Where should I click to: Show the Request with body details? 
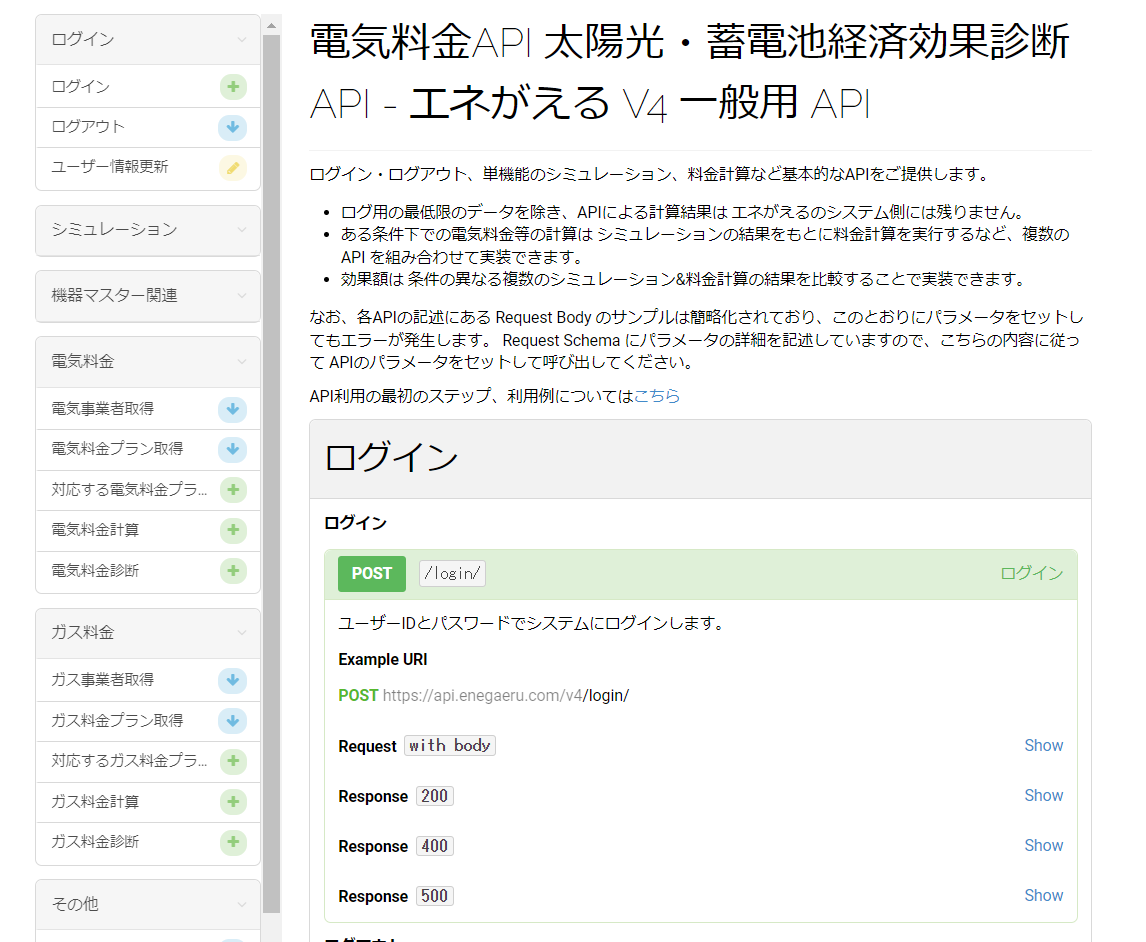point(1043,745)
